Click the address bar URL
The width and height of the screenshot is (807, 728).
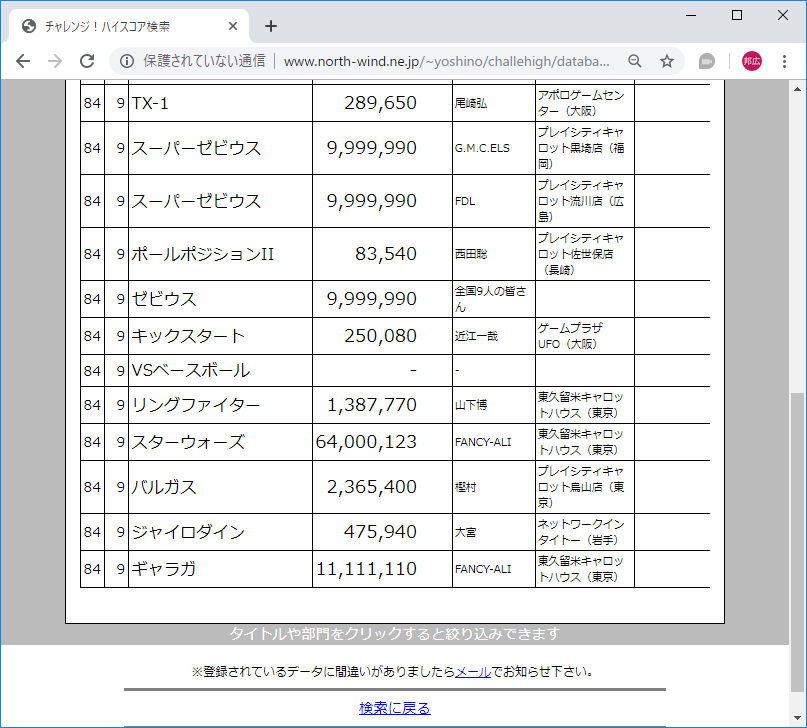tap(446, 61)
